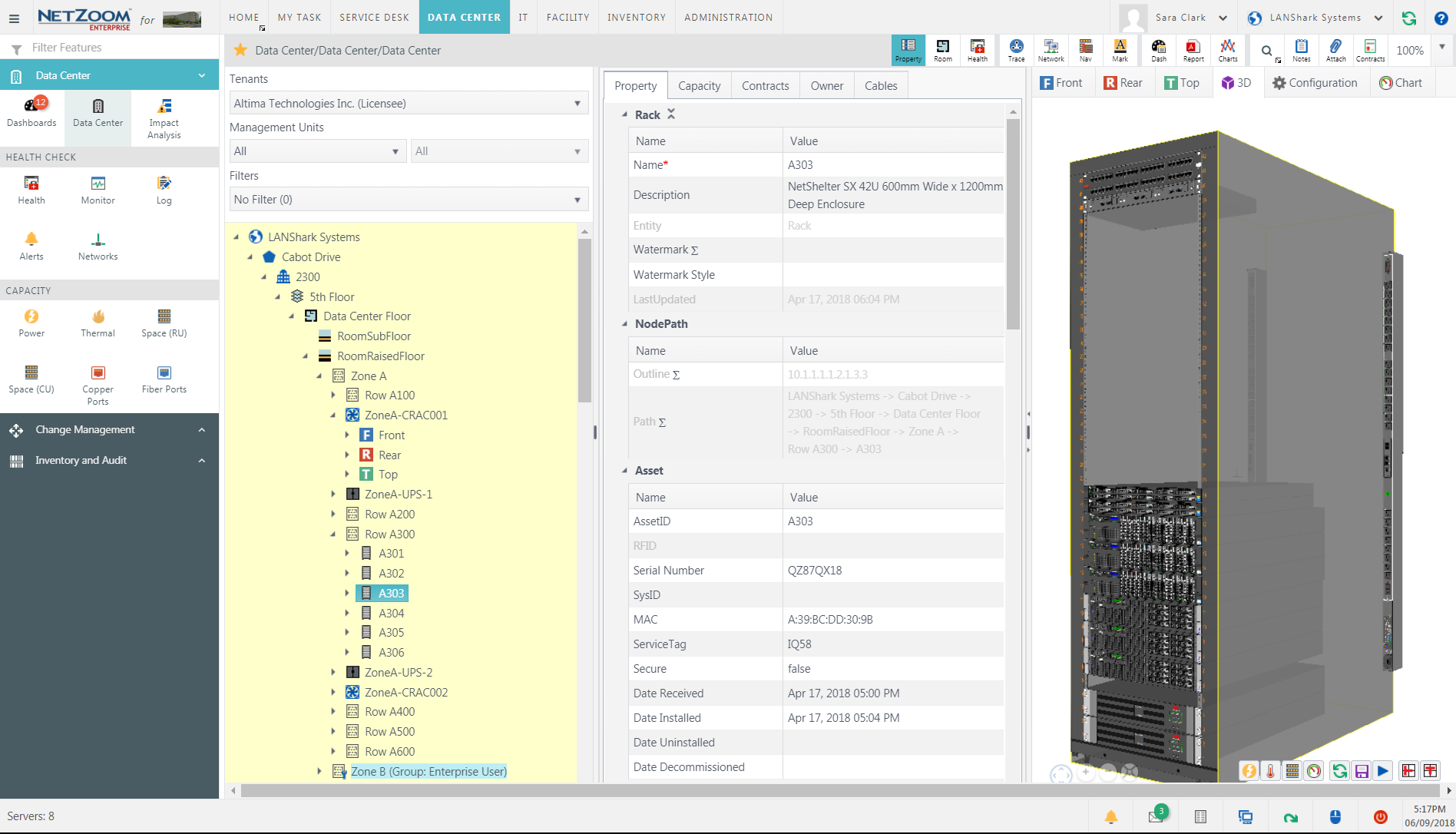Click the blue play button in 3D view

[x=1383, y=771]
